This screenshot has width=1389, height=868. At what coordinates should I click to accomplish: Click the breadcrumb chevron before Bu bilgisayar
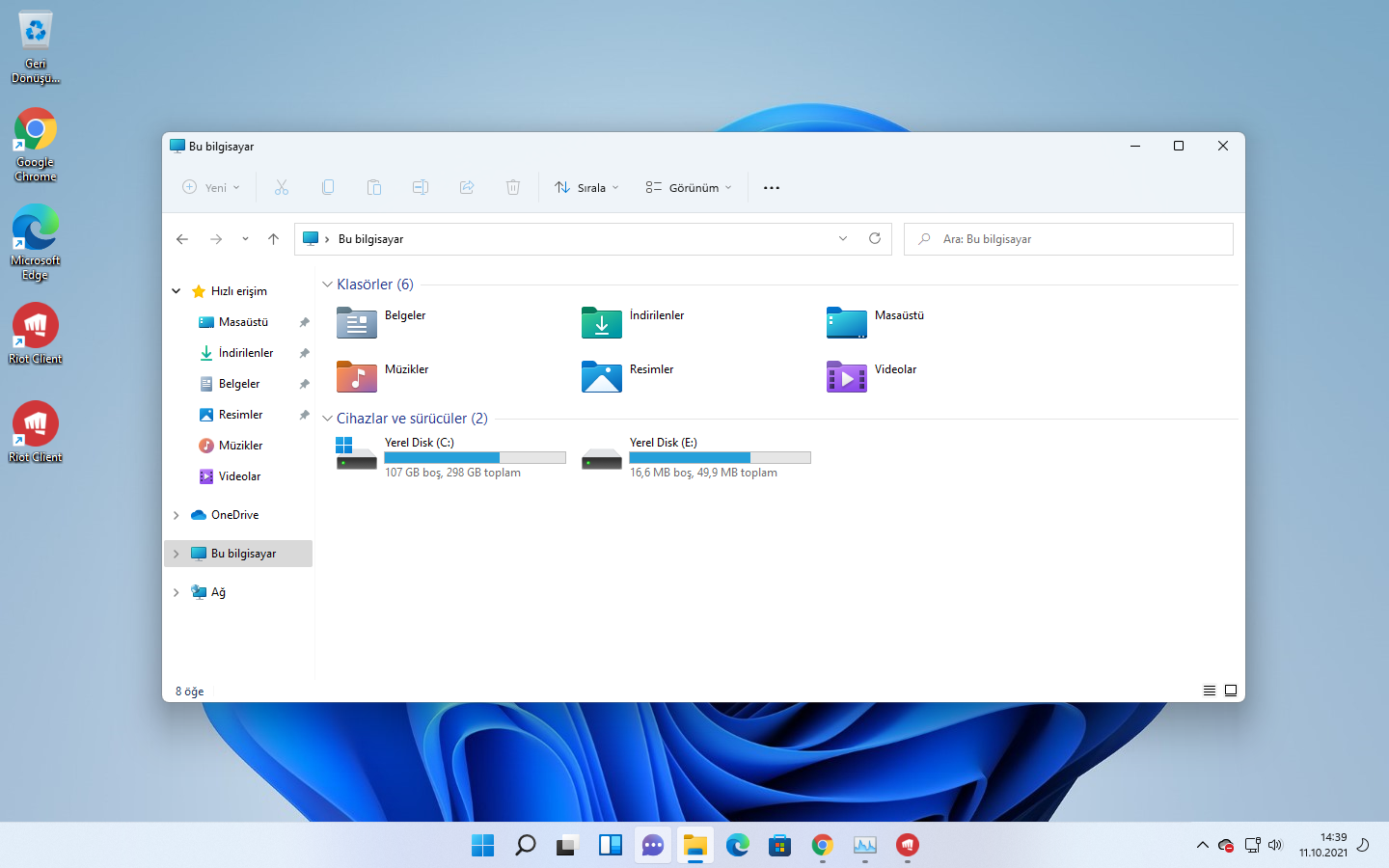tap(328, 239)
